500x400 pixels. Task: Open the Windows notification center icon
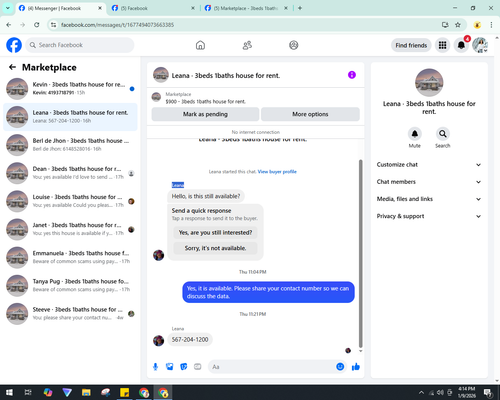(x=489, y=392)
